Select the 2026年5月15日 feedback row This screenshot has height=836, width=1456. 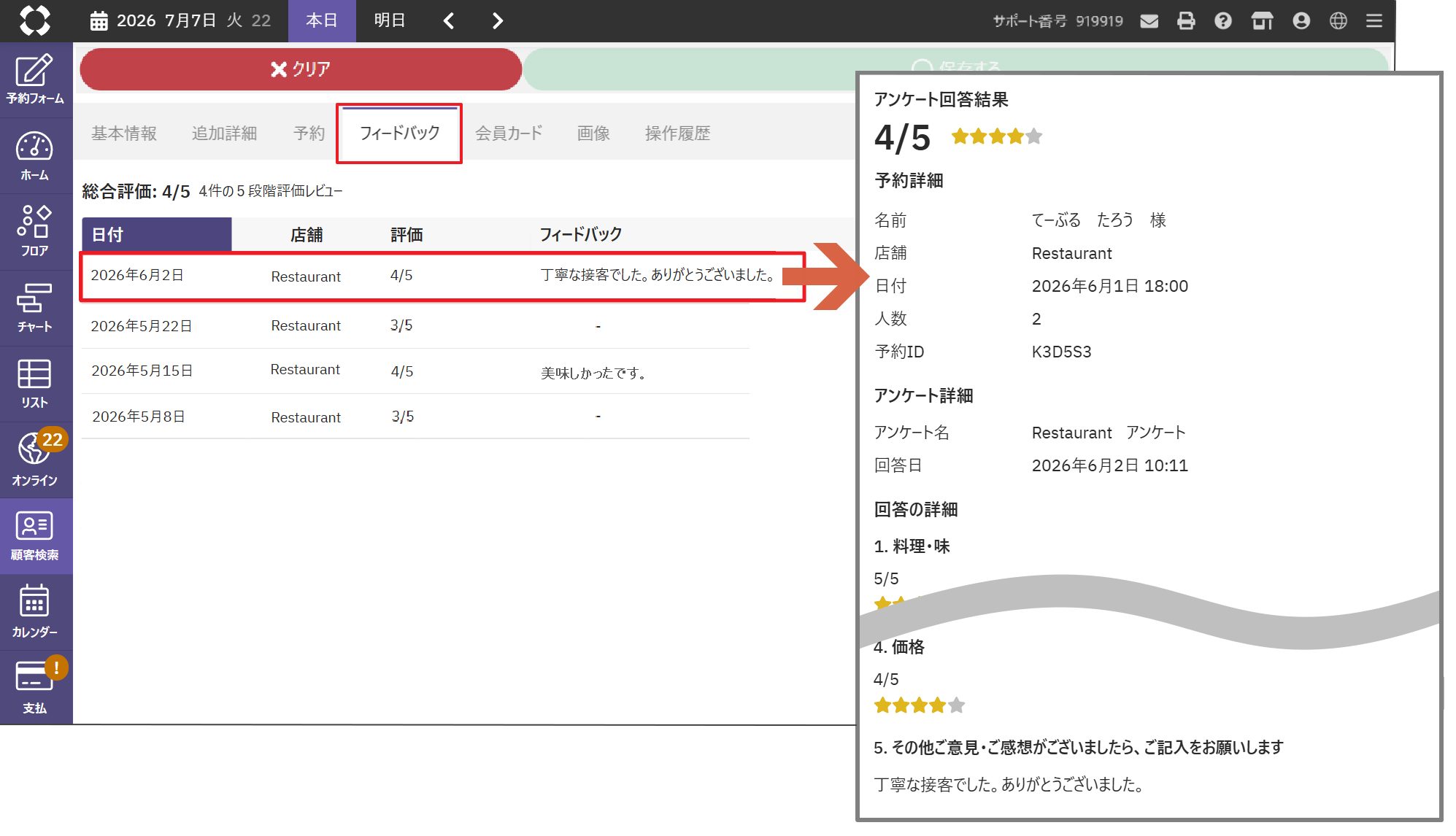coord(415,371)
